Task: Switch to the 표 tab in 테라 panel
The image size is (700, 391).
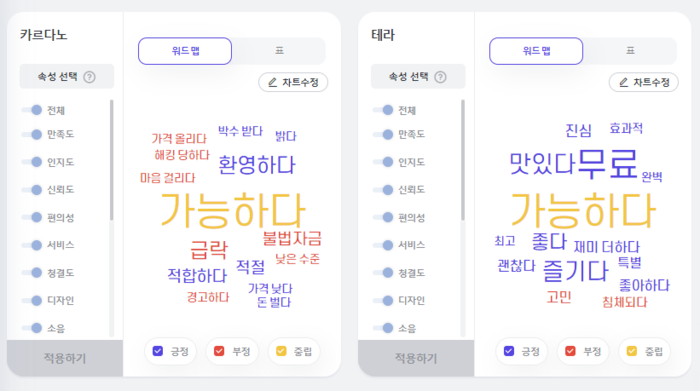Action: pyautogui.click(x=630, y=51)
